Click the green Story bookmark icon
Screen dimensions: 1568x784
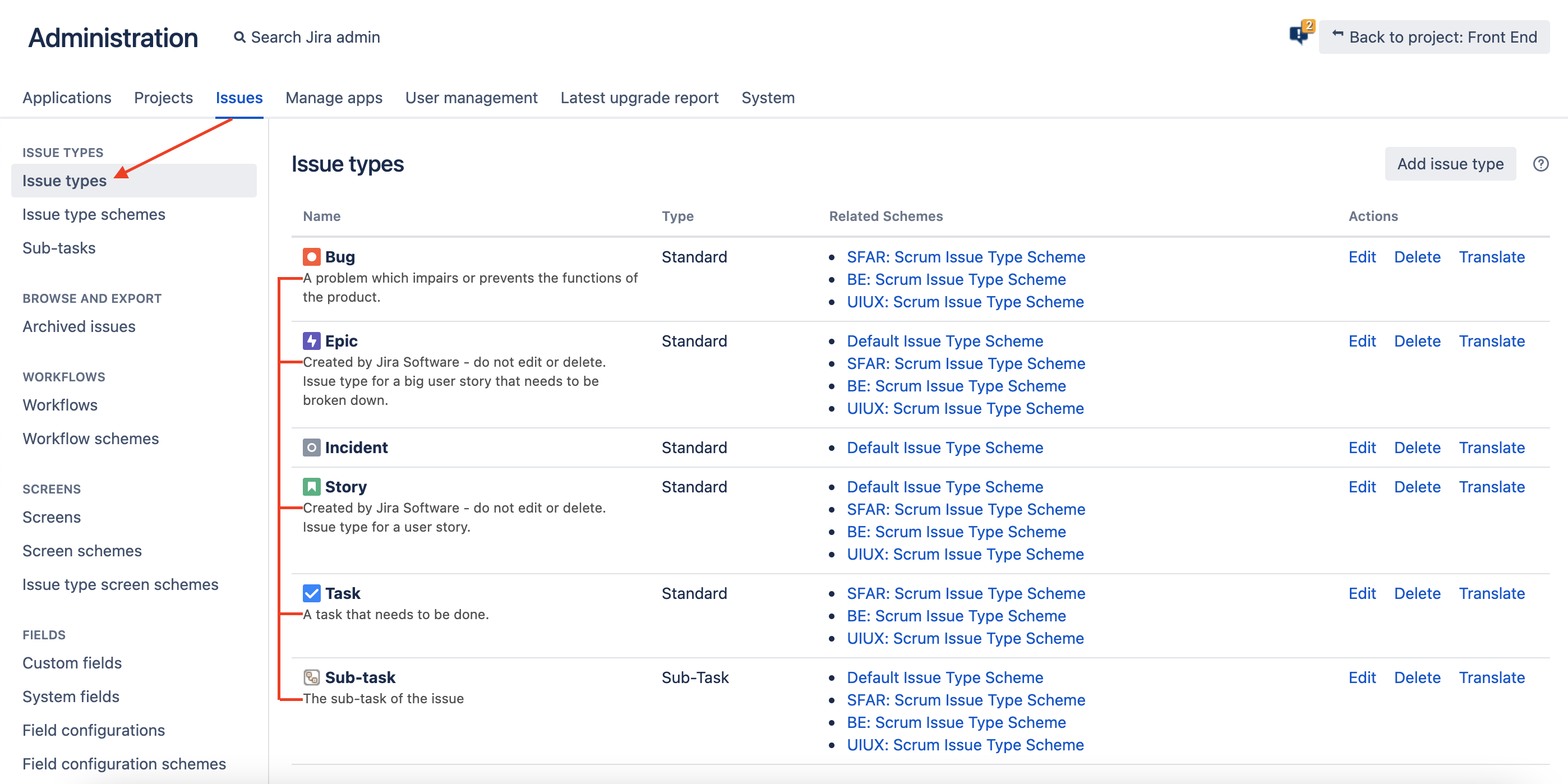tap(311, 487)
